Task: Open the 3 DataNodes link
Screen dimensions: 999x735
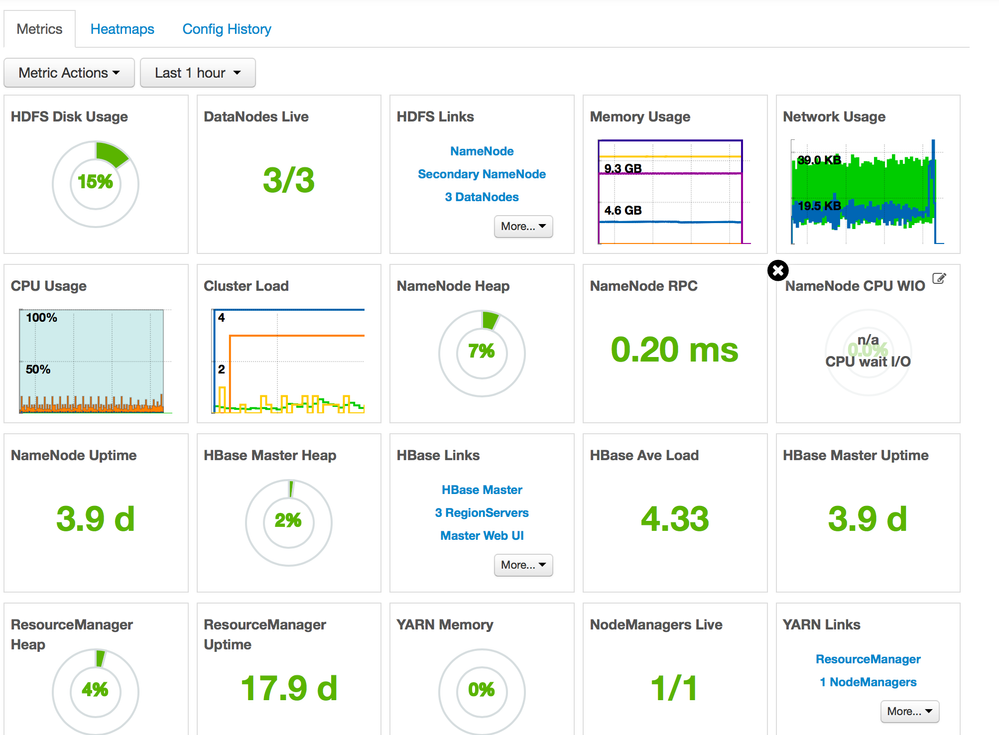Action: tap(482, 197)
